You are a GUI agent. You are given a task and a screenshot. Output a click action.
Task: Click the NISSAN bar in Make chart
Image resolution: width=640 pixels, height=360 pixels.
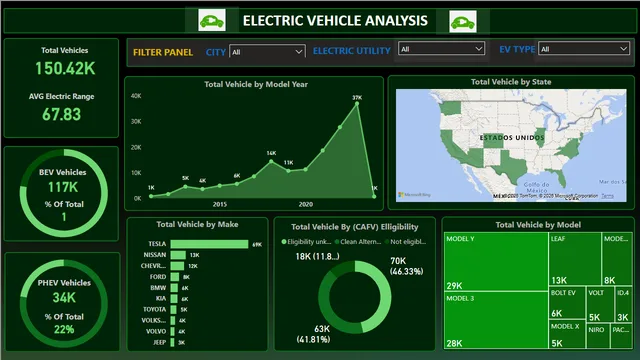178,255
